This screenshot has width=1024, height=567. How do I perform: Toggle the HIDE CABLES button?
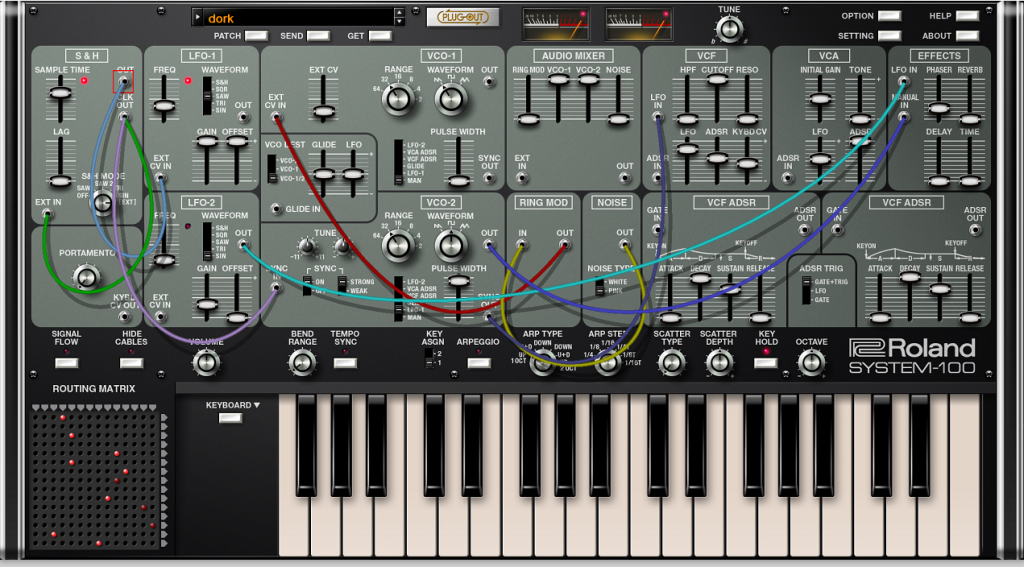(131, 363)
